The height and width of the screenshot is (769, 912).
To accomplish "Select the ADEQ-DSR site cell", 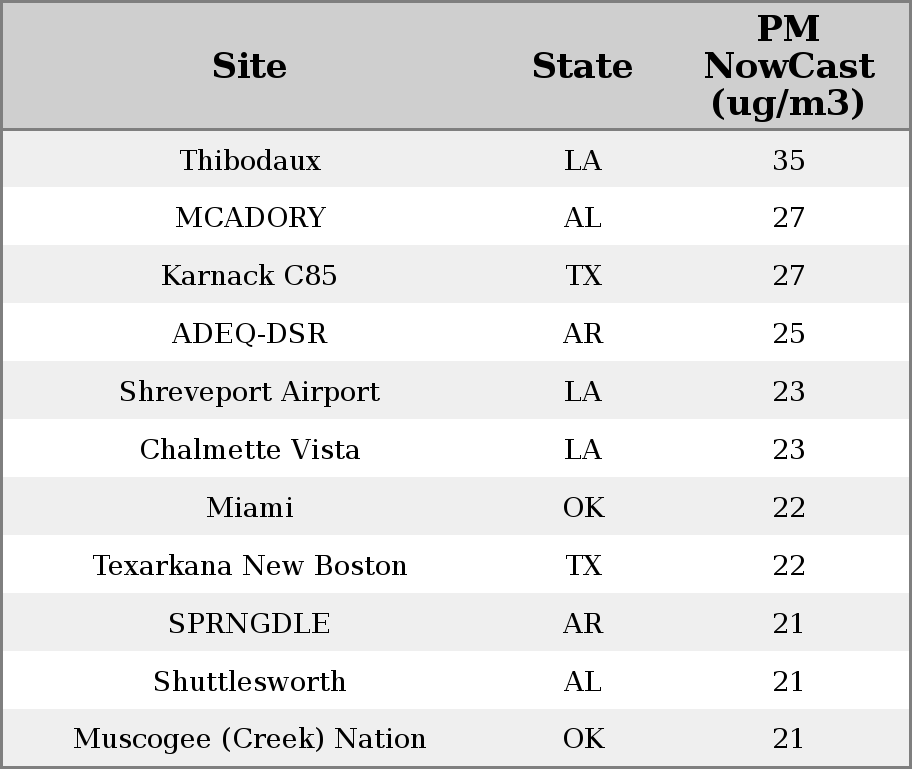I will [x=250, y=334].
